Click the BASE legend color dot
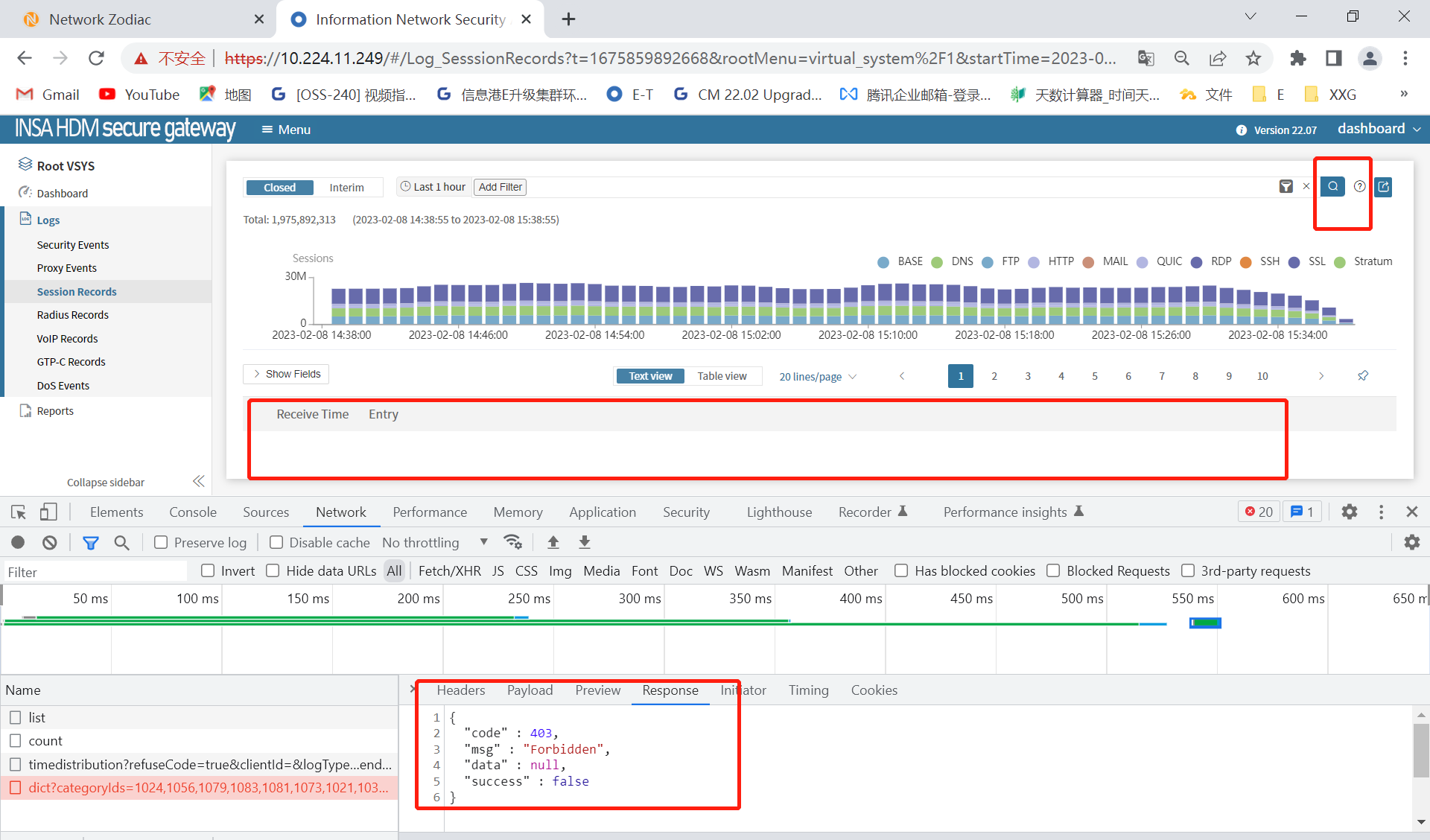This screenshot has height=840, width=1430. click(883, 262)
